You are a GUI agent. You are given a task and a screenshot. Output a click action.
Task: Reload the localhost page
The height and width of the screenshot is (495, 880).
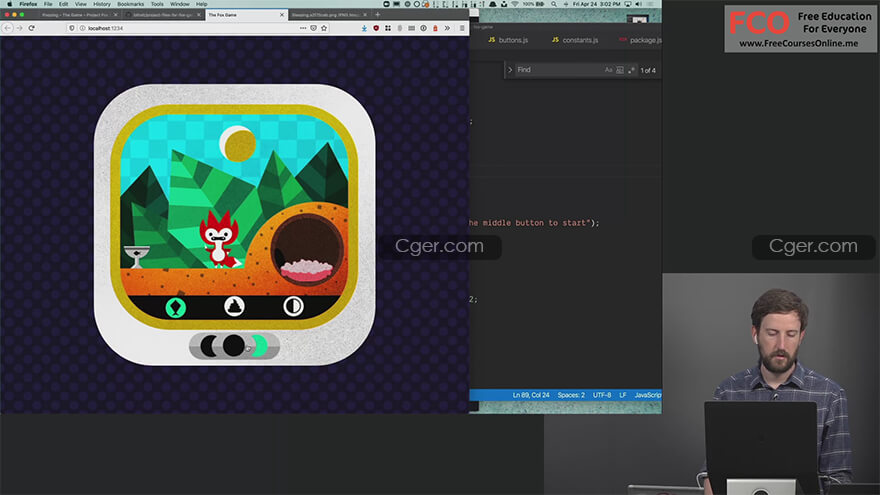[x=32, y=28]
